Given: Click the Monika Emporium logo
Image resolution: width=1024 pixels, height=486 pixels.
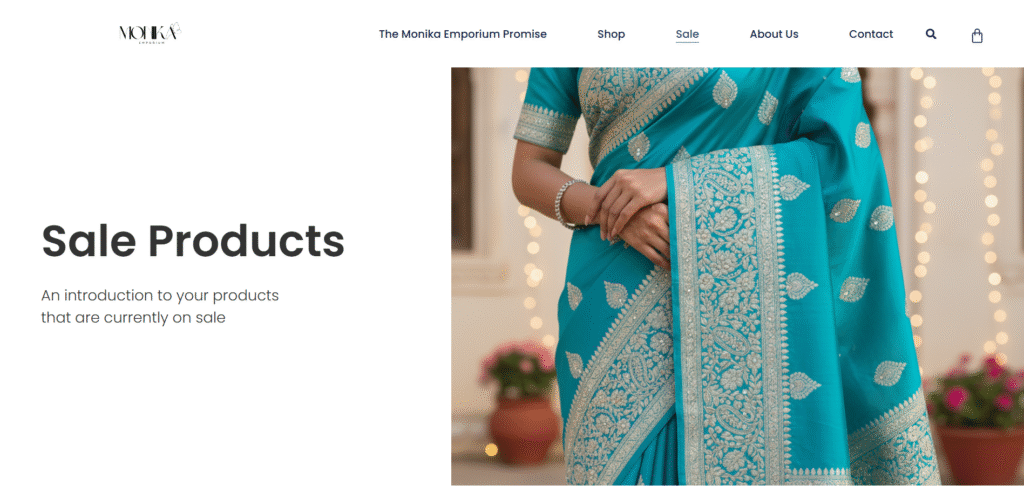Looking at the screenshot, I should click(x=150, y=33).
